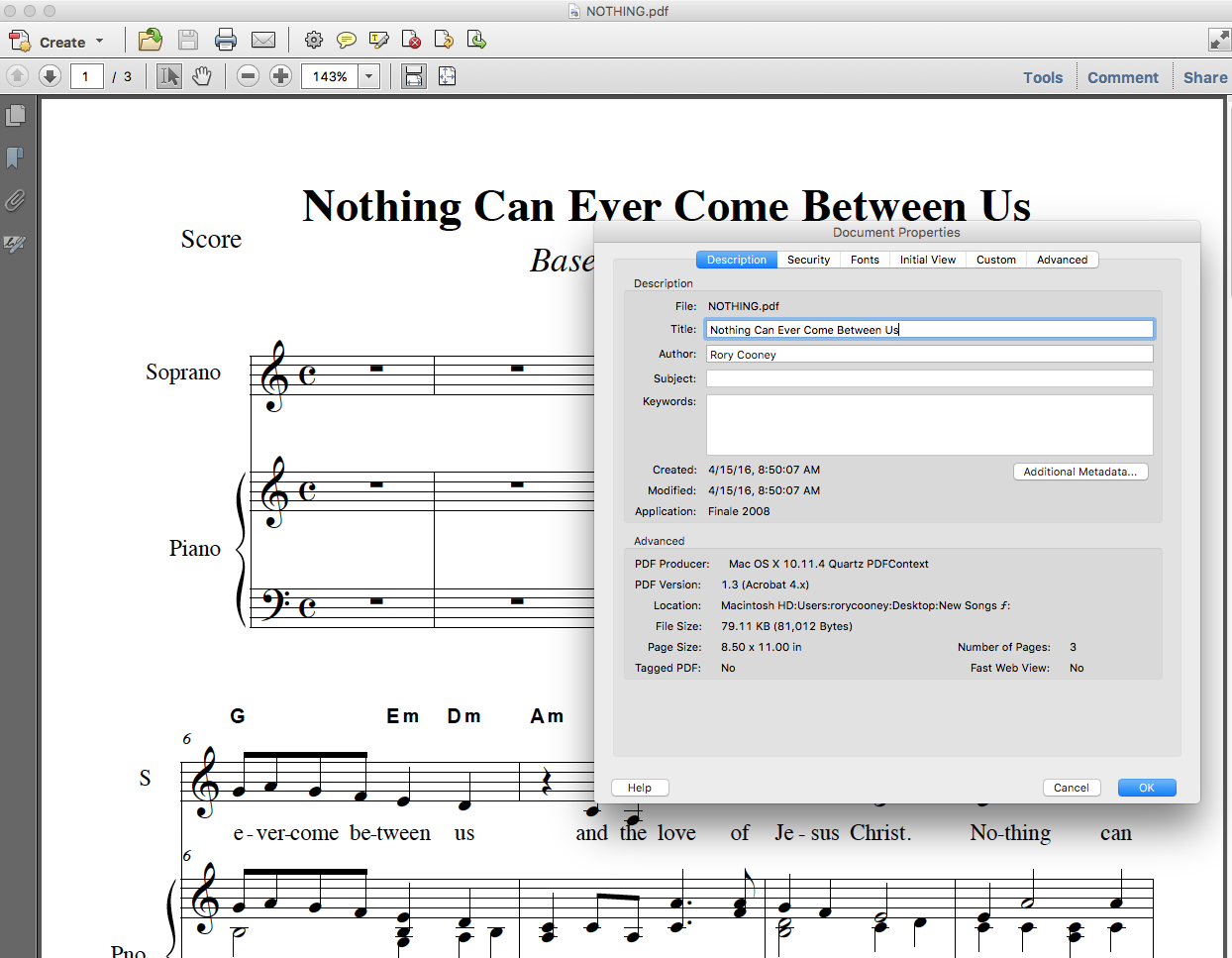1232x958 pixels.
Task: Print the document with printer icon
Action: [x=226, y=40]
